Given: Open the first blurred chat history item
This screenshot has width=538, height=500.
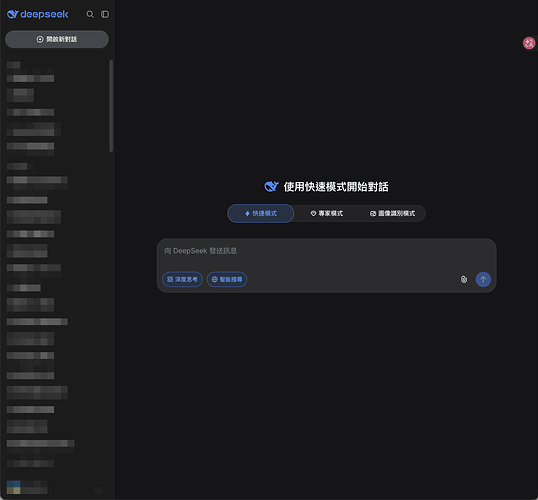Looking at the screenshot, I should click(x=30, y=79).
